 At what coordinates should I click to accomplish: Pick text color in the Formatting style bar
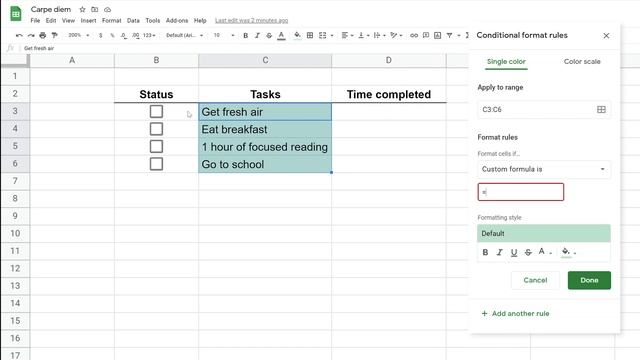[x=545, y=252]
